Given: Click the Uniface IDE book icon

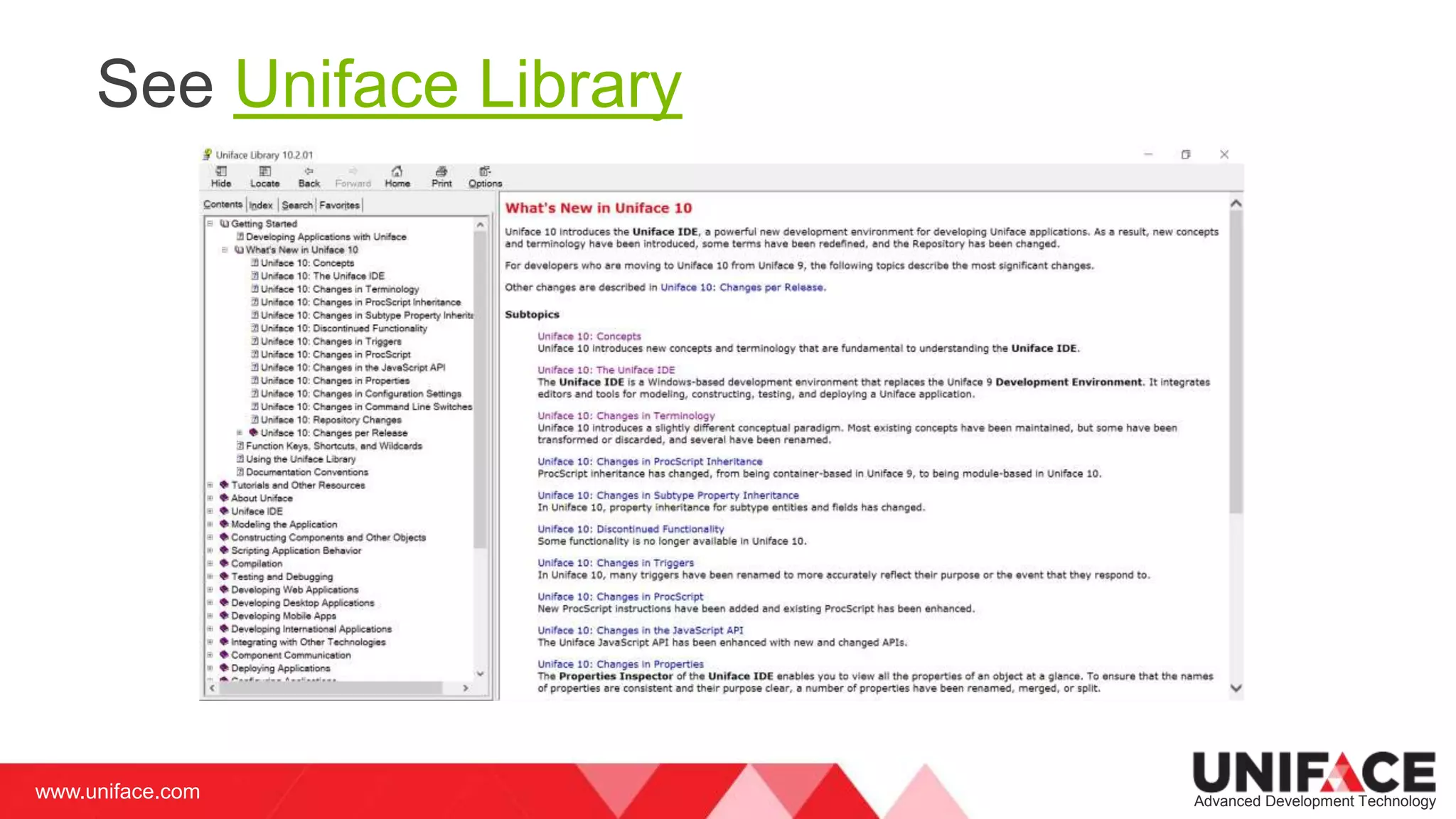Looking at the screenshot, I should [x=224, y=510].
